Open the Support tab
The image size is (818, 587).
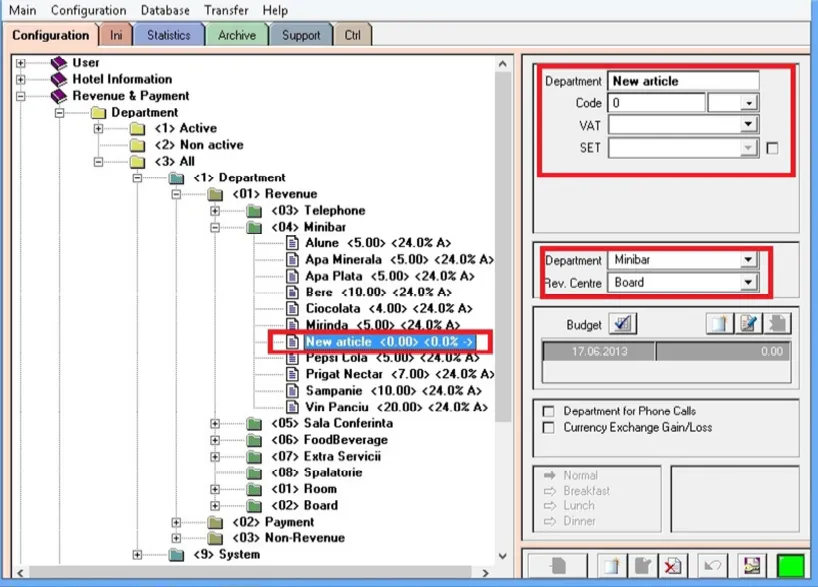301,35
